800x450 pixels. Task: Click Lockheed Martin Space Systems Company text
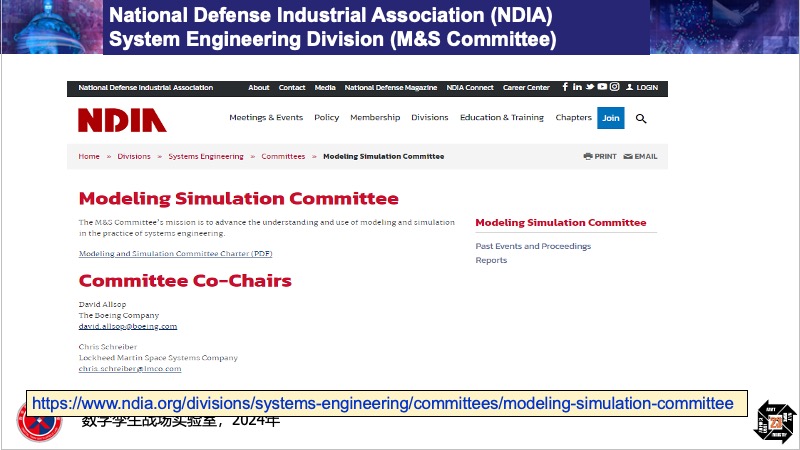tap(158, 358)
